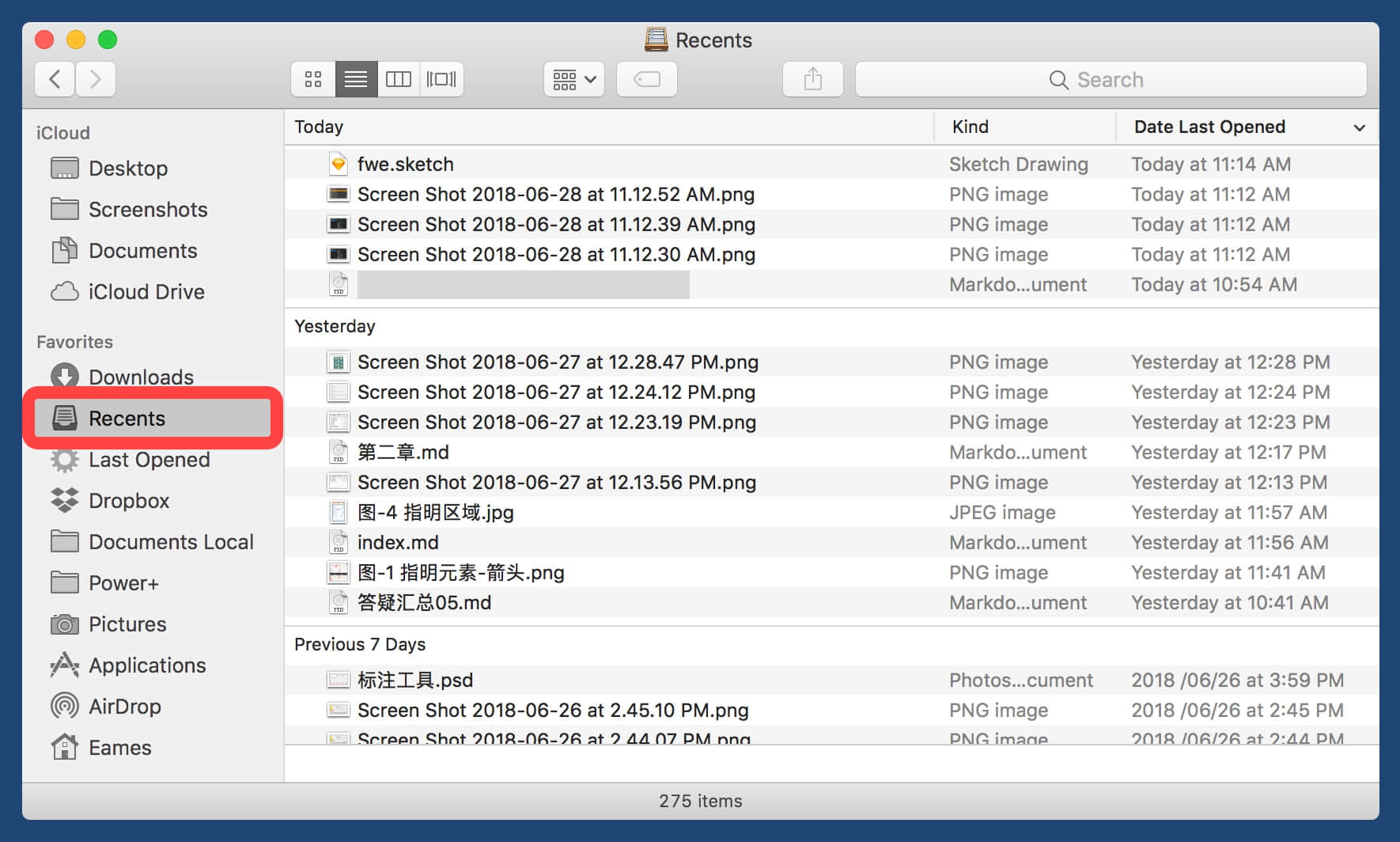Viewport: 1400px width, 842px height.
Task: Select iCloud Drive in the sidebar
Action: coord(146,291)
